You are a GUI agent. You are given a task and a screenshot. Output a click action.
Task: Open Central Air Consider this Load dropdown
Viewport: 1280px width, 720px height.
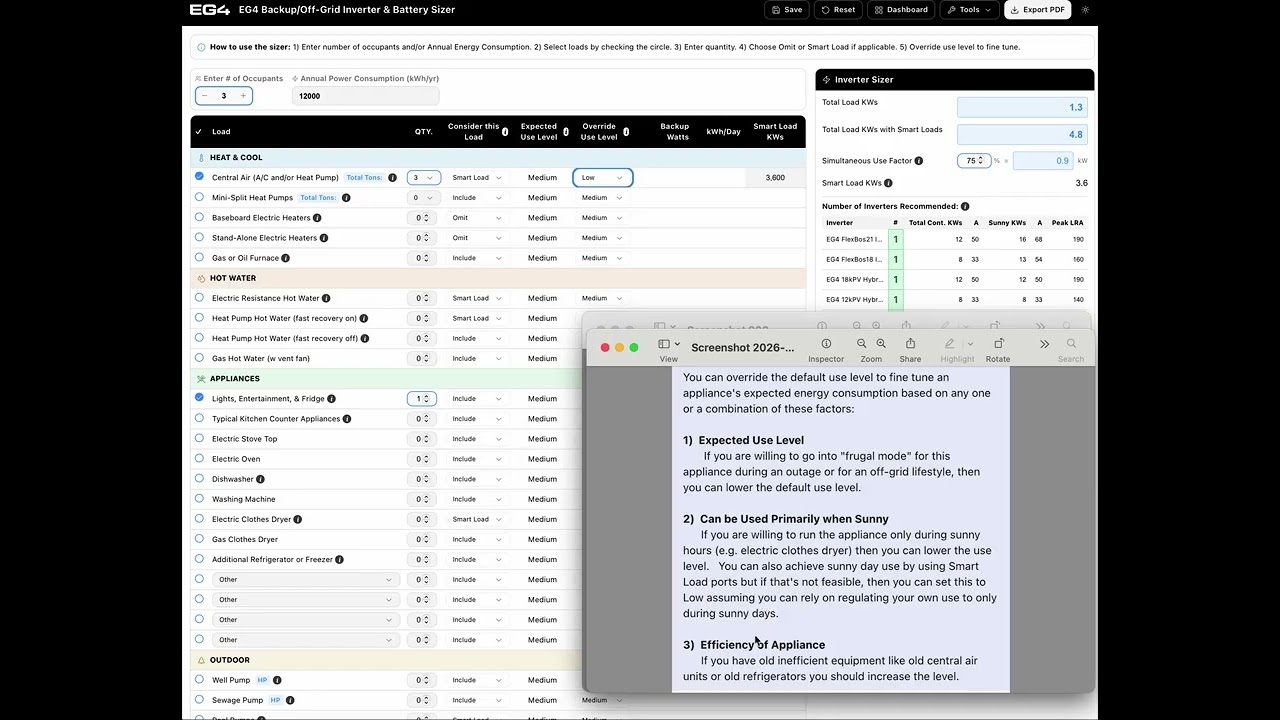(x=477, y=178)
